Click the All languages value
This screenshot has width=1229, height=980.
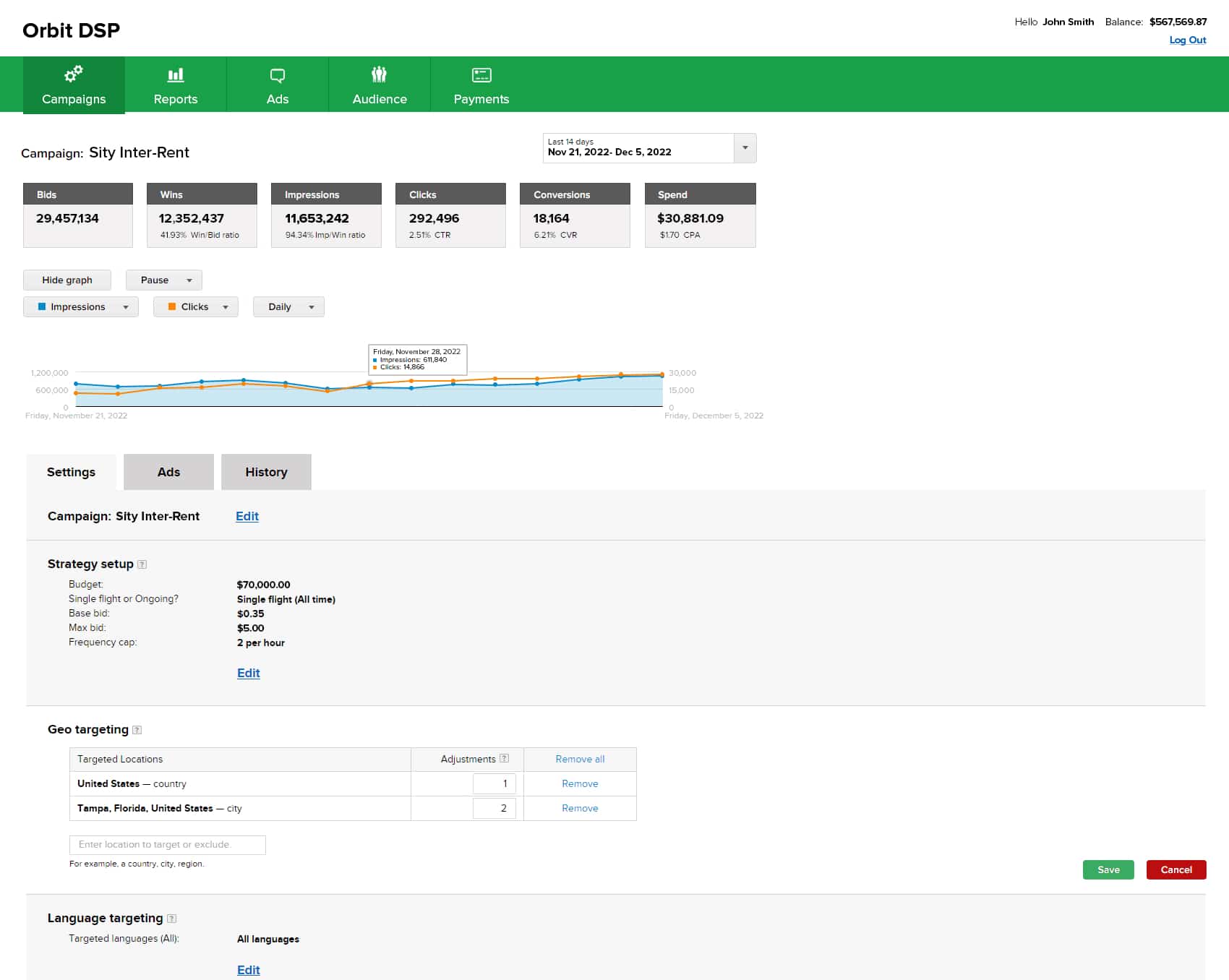[x=268, y=939]
